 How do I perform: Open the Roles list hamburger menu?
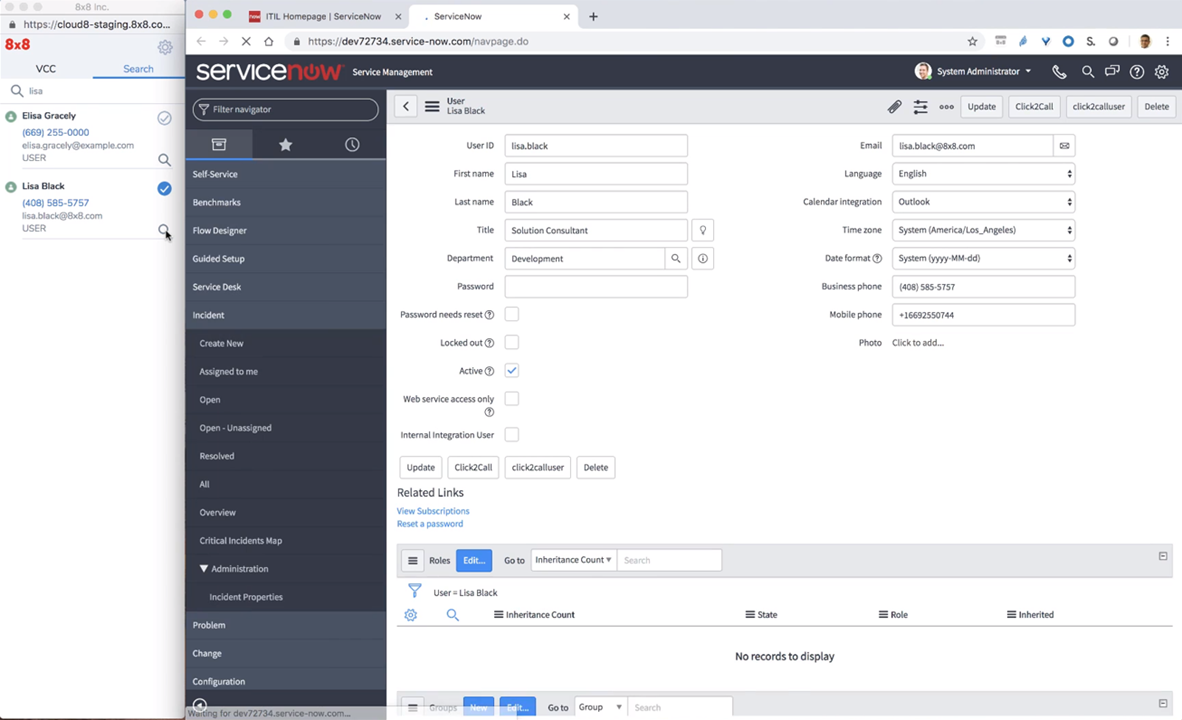tap(412, 560)
